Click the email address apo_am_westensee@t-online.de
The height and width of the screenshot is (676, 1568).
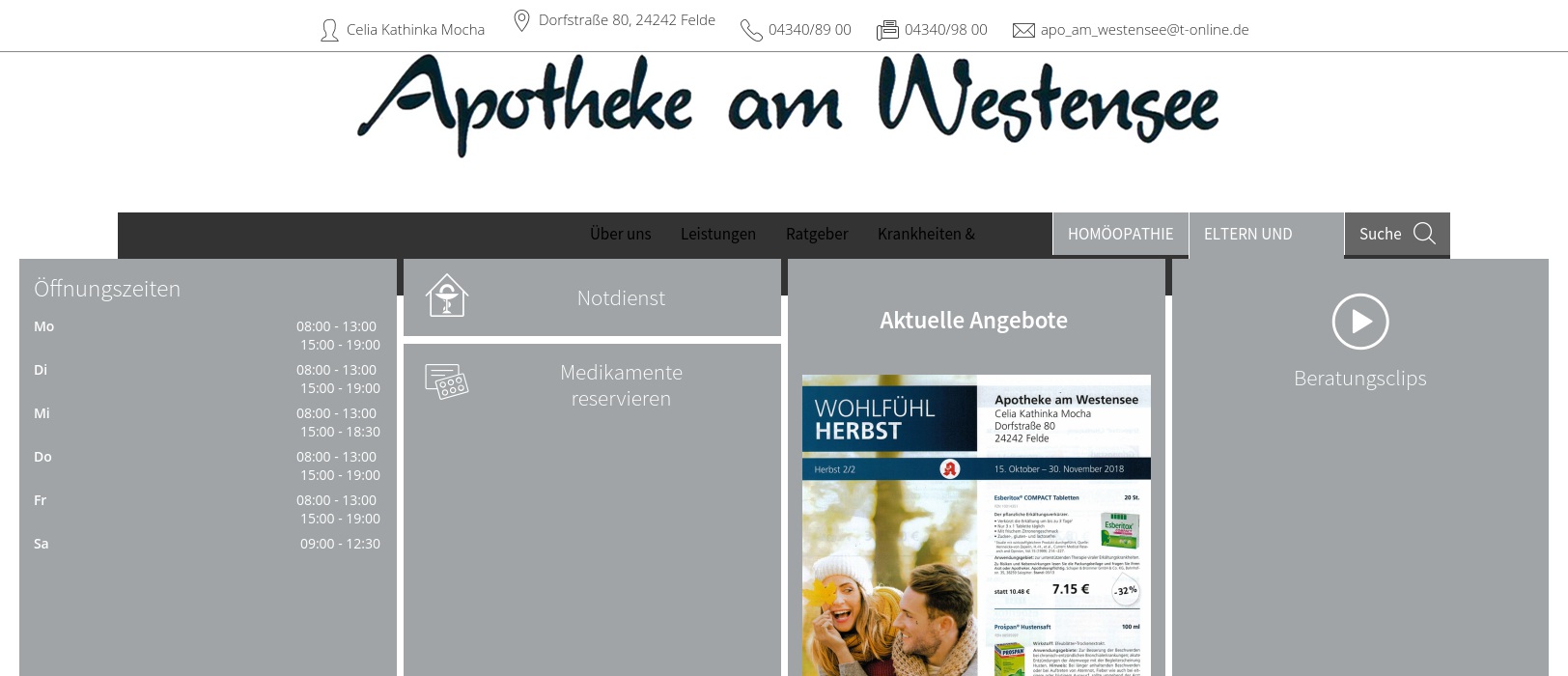tap(1144, 30)
